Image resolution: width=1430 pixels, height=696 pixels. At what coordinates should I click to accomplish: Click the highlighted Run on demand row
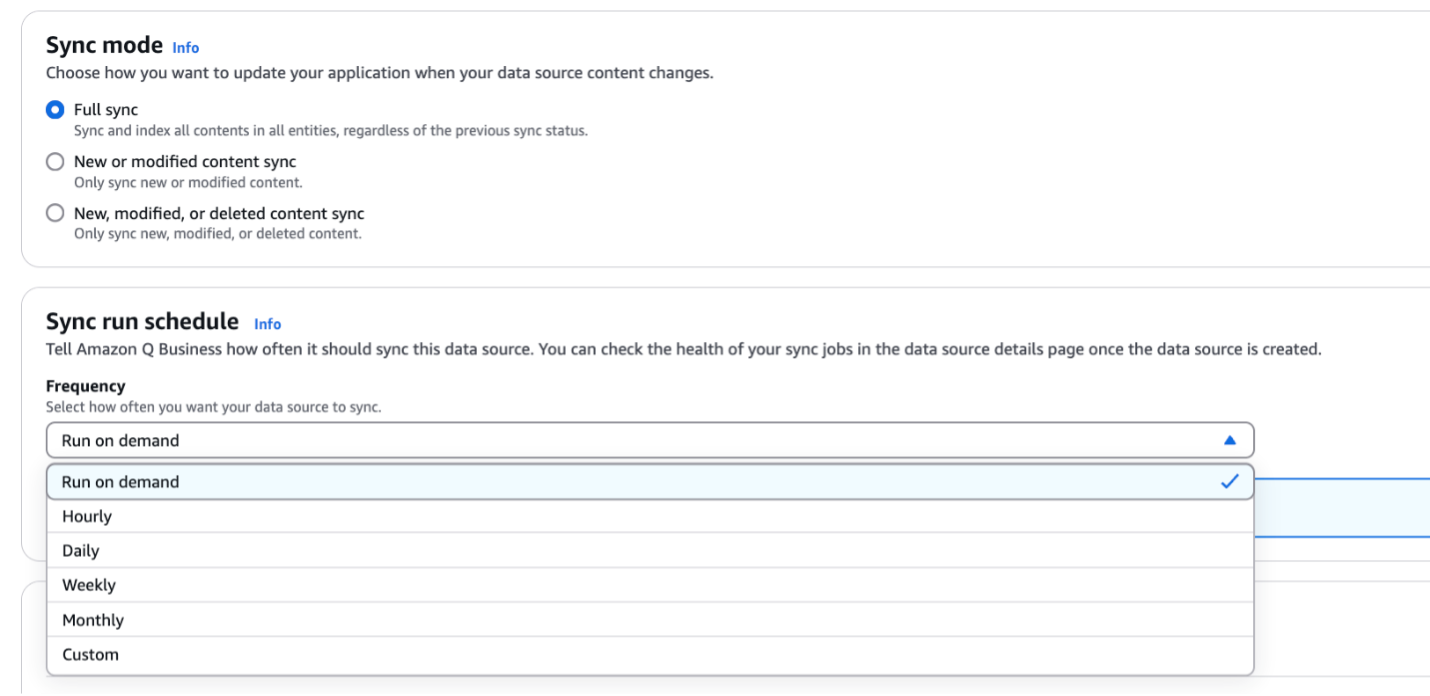(x=400, y=481)
